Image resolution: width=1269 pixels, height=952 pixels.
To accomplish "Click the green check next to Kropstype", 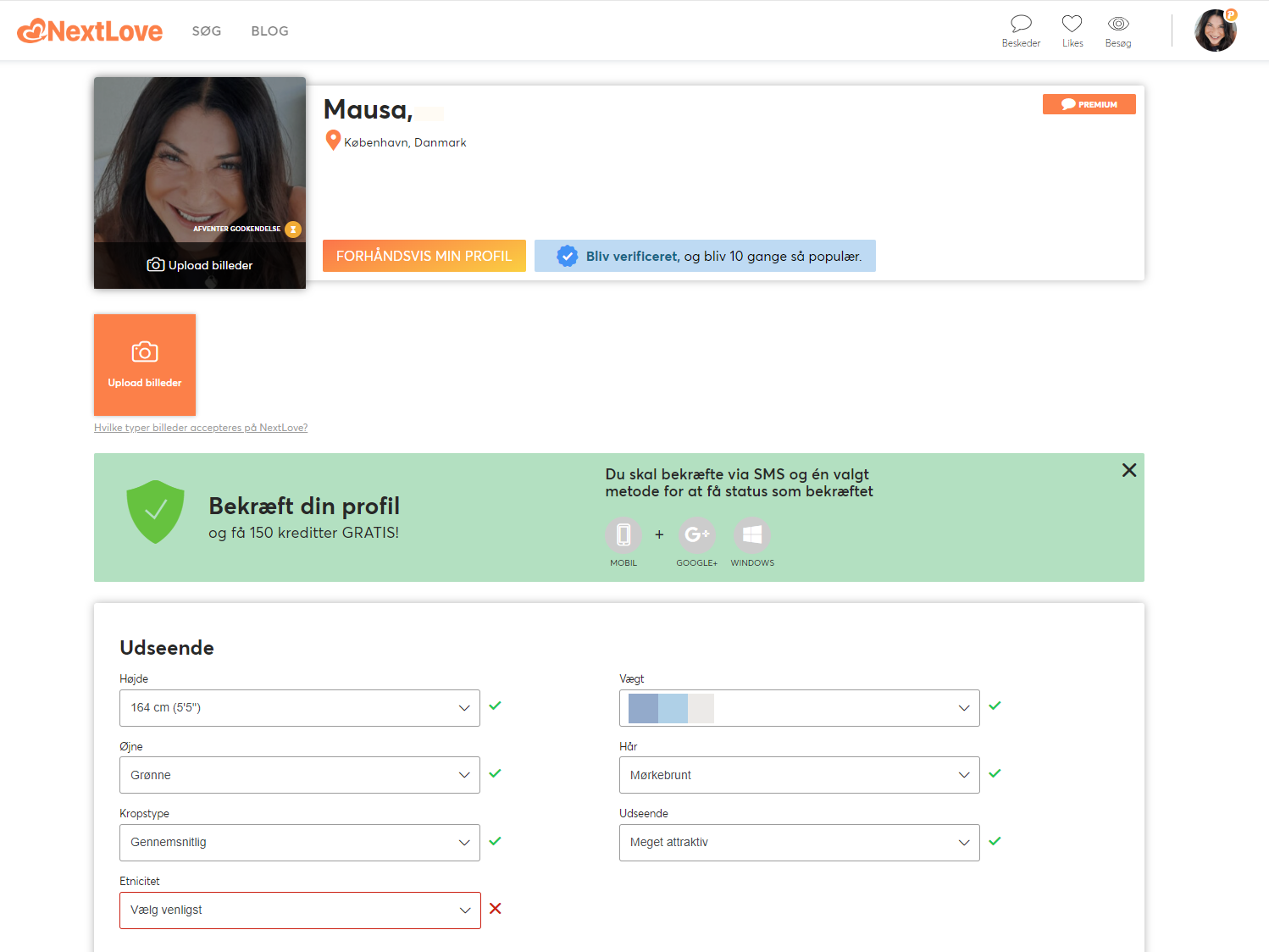I will 496,841.
